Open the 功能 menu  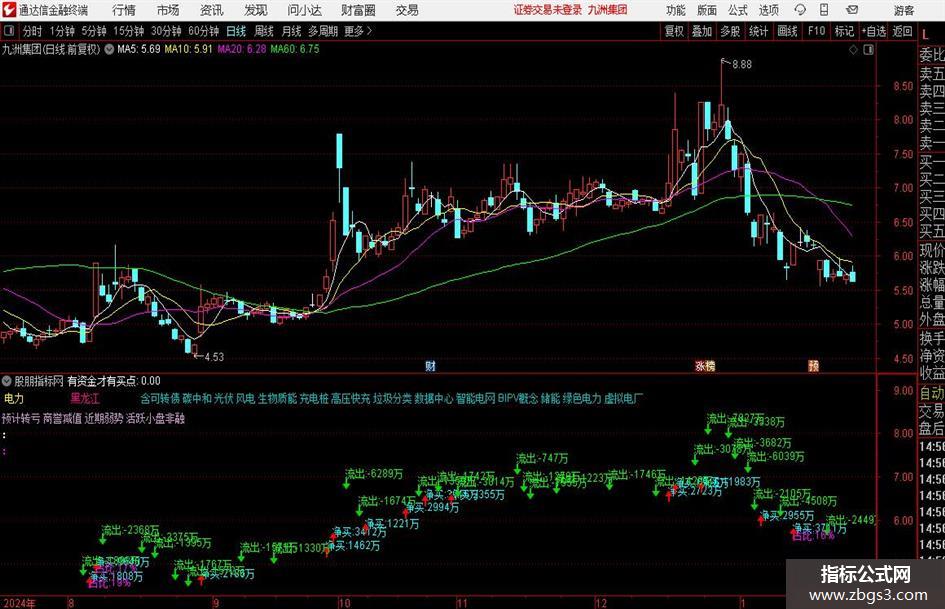[676, 10]
